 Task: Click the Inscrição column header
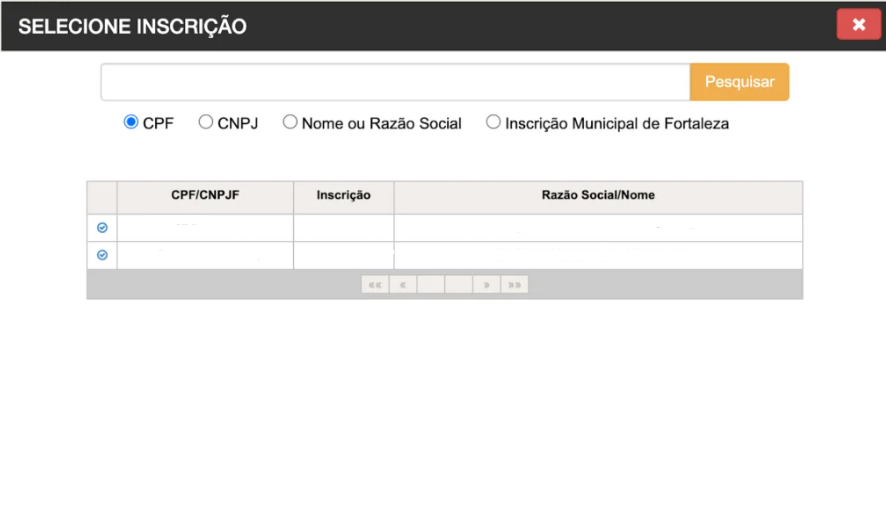coord(343,196)
